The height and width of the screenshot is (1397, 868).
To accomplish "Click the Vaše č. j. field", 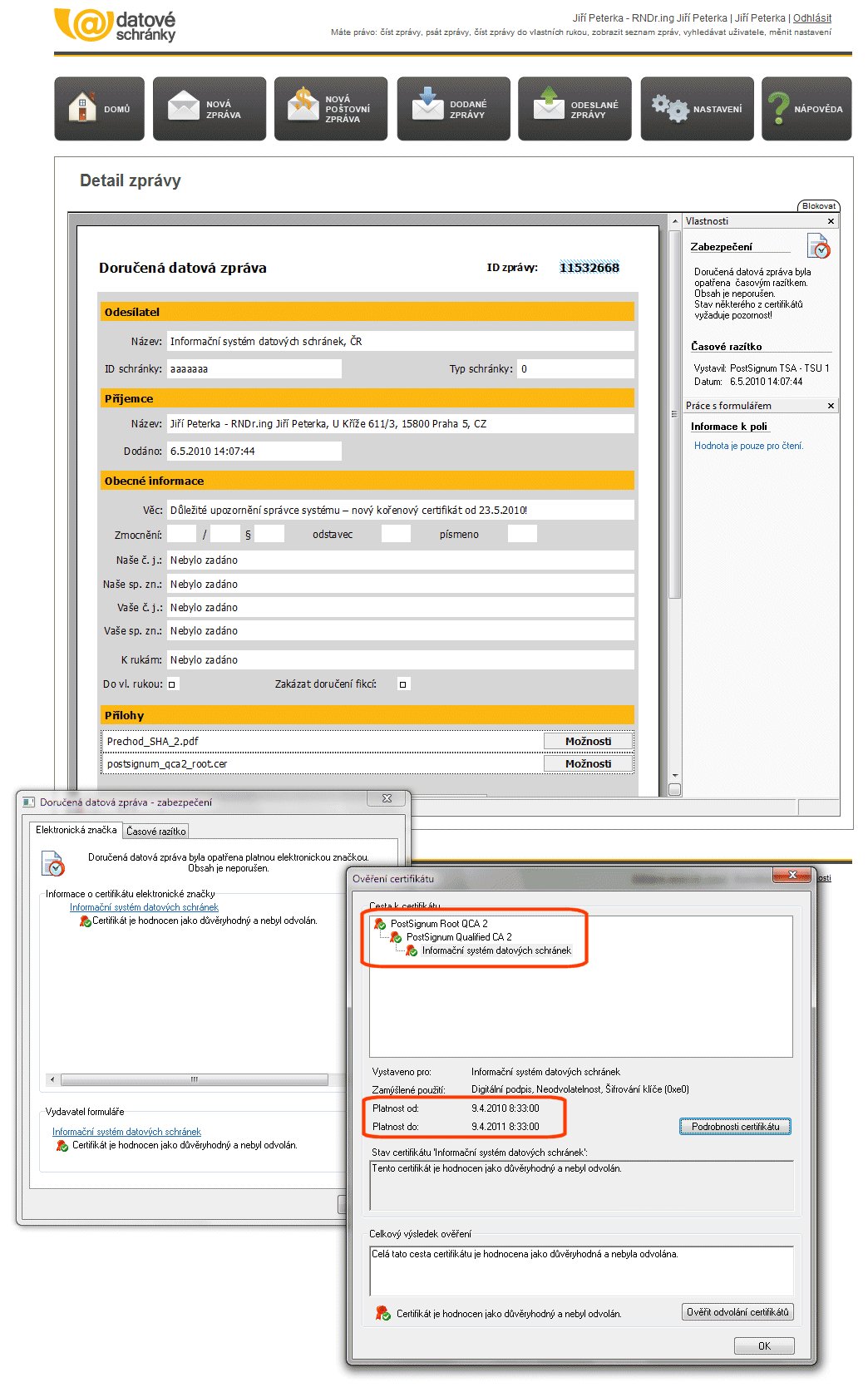I will click(400, 608).
